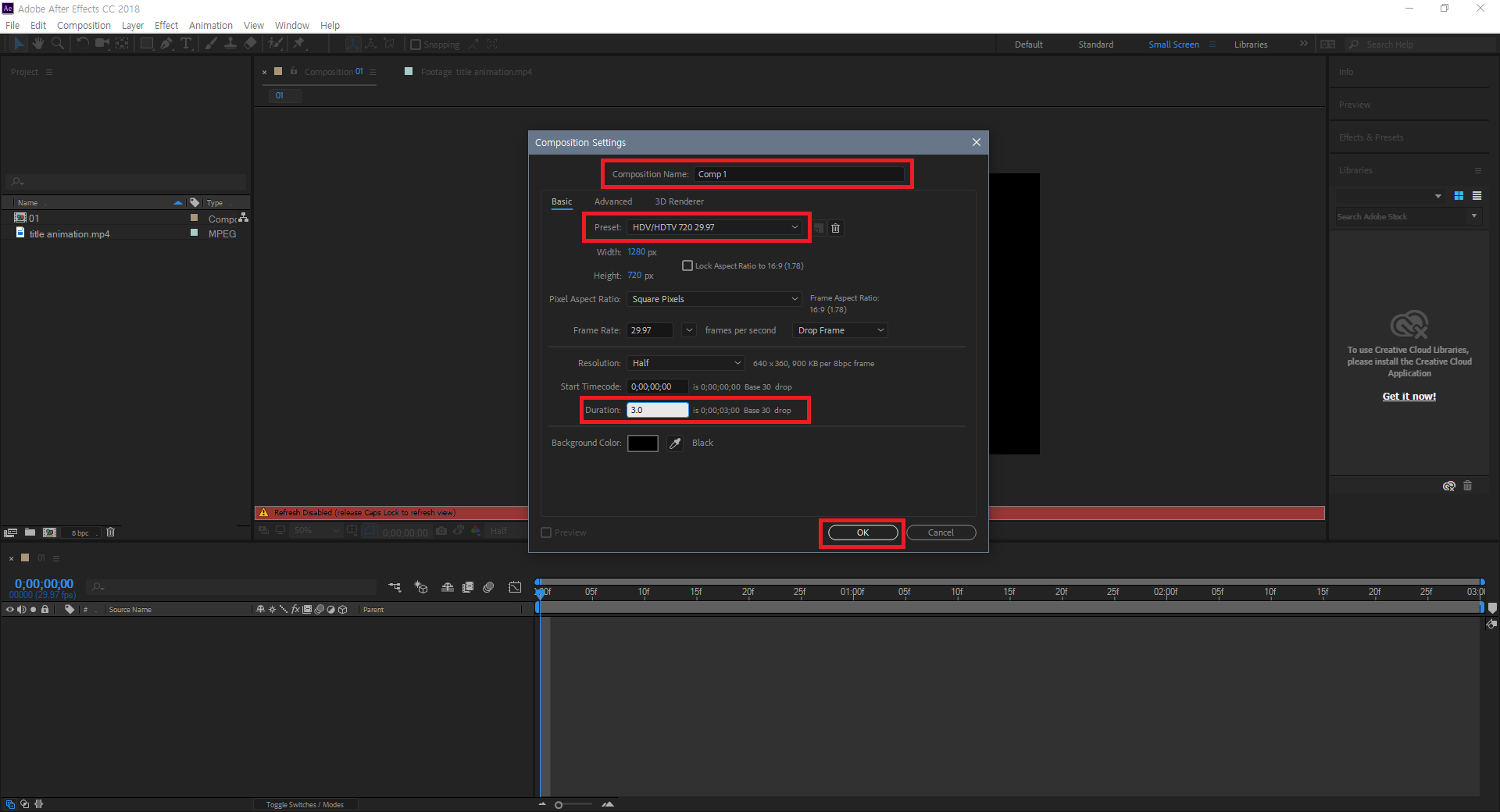The height and width of the screenshot is (812, 1500).
Task: Create a new composition from Project panel
Action: 50,532
